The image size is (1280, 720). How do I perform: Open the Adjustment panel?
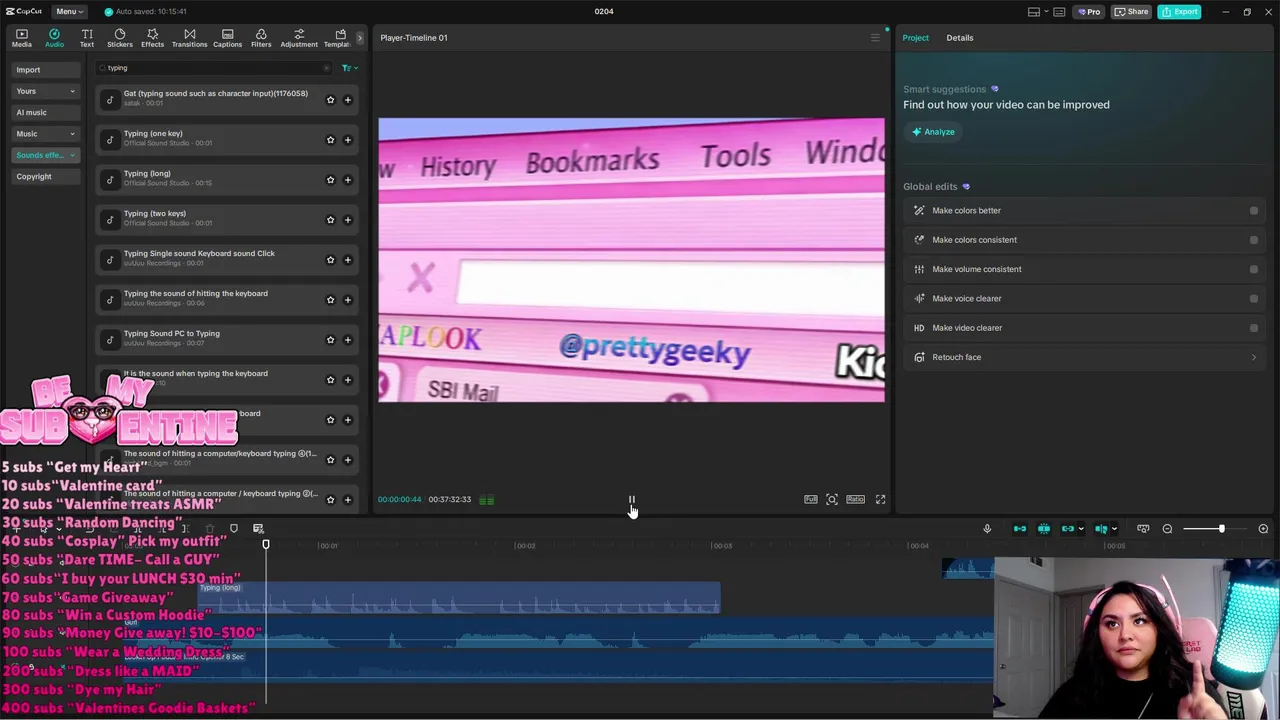click(299, 38)
